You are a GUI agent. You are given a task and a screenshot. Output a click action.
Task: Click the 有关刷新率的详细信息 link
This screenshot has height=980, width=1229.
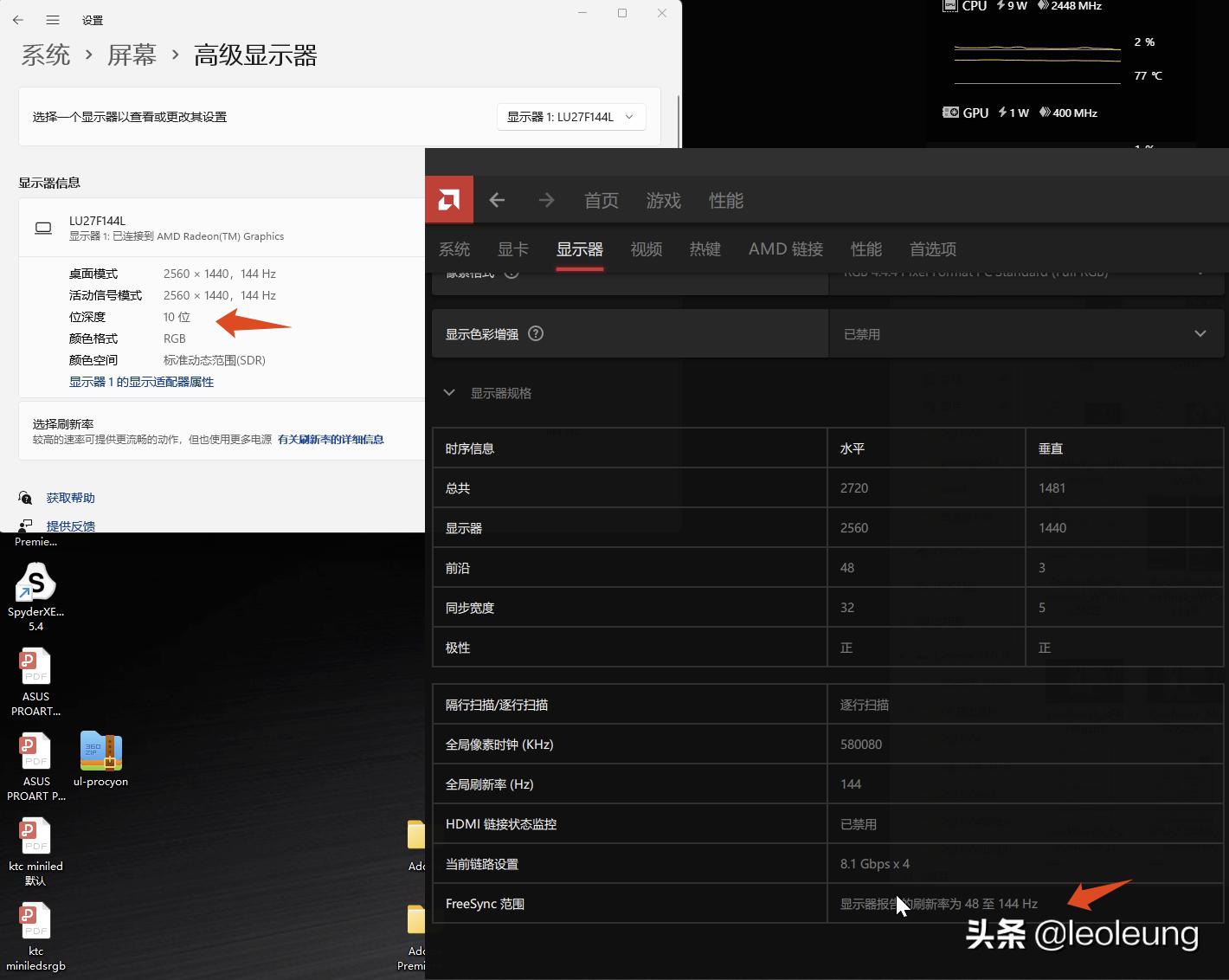pyautogui.click(x=331, y=439)
